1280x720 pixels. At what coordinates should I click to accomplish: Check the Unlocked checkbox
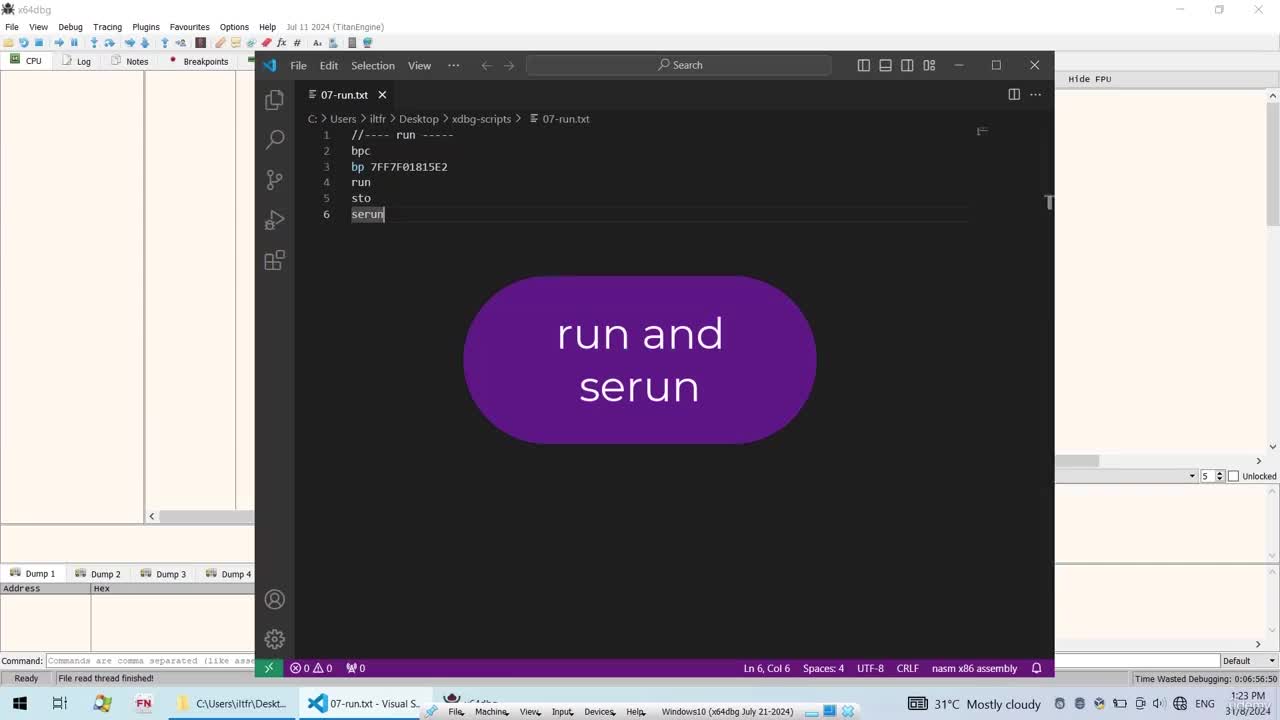pos(1233,476)
